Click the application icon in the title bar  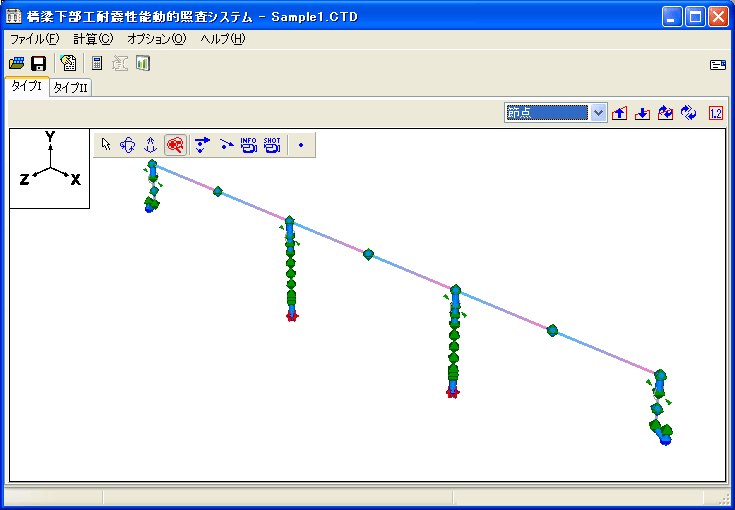coord(15,17)
